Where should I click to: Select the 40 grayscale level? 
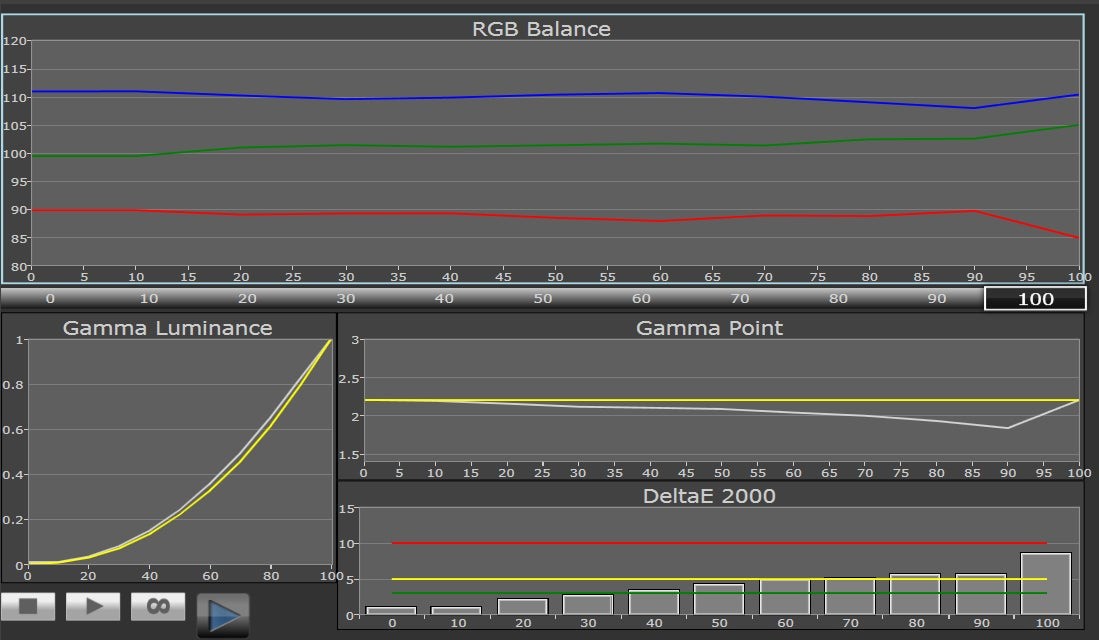click(x=444, y=299)
